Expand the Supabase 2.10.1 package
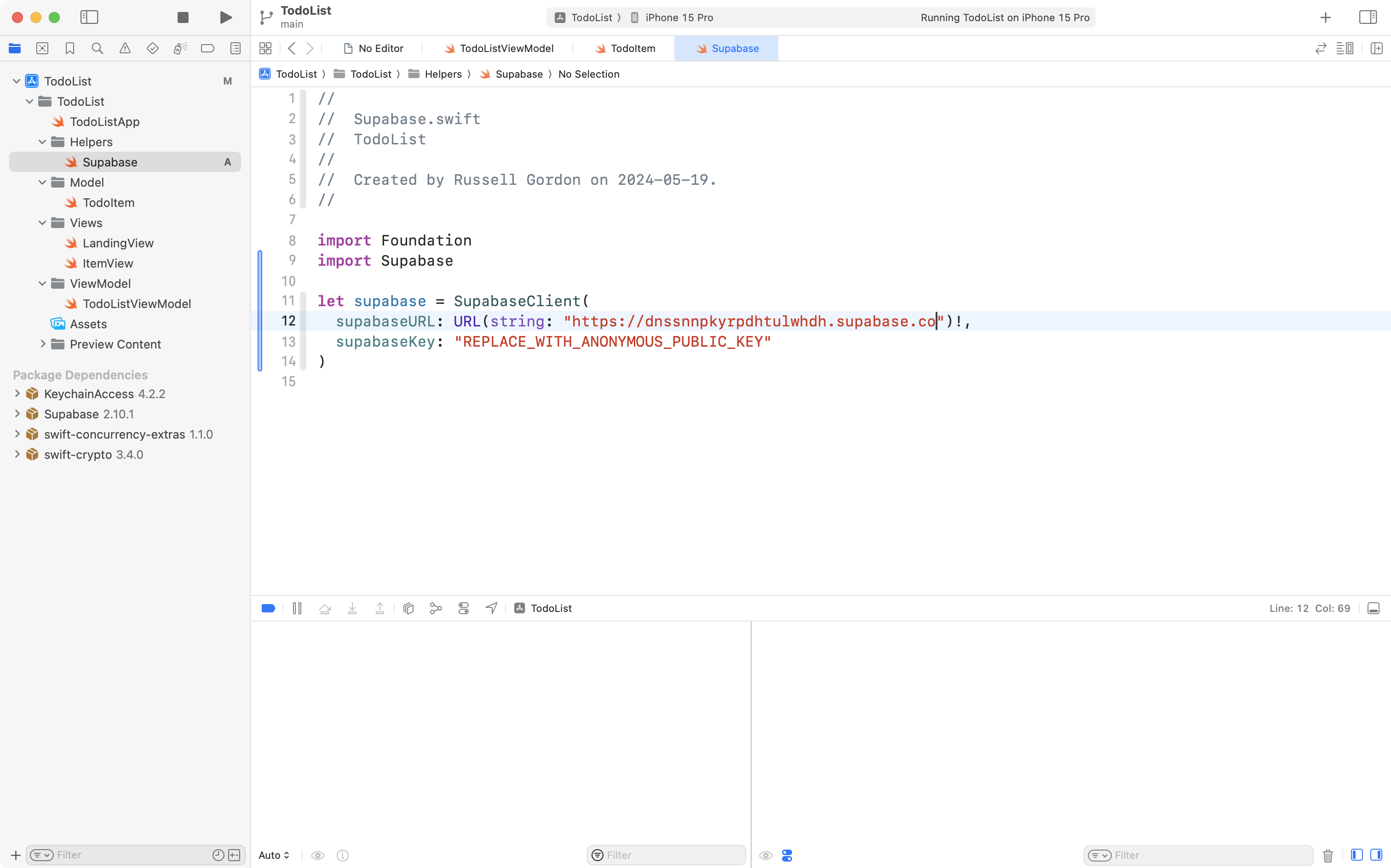Image resolution: width=1391 pixels, height=868 pixels. pyautogui.click(x=17, y=413)
